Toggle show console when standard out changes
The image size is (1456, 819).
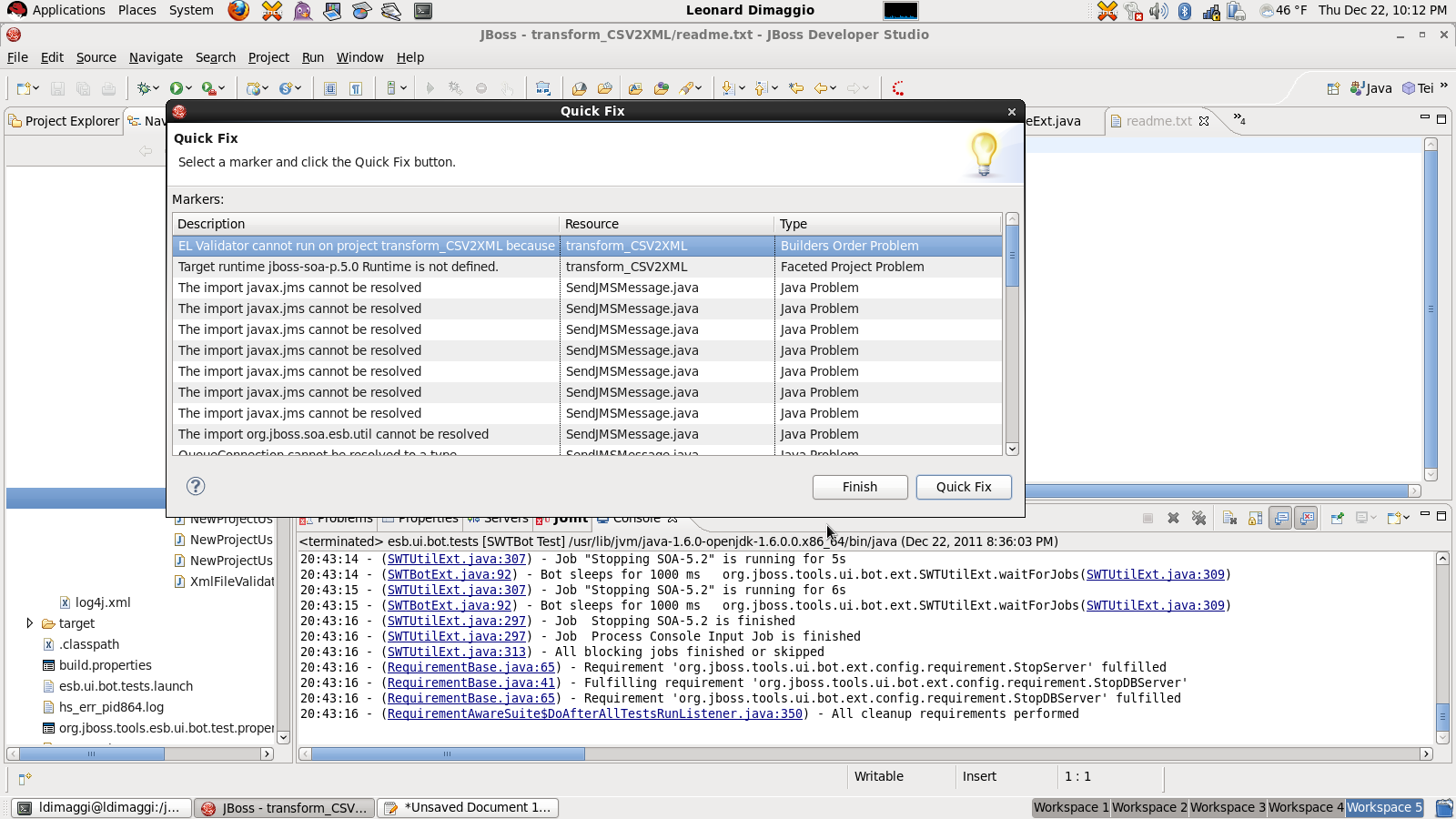point(1280,518)
